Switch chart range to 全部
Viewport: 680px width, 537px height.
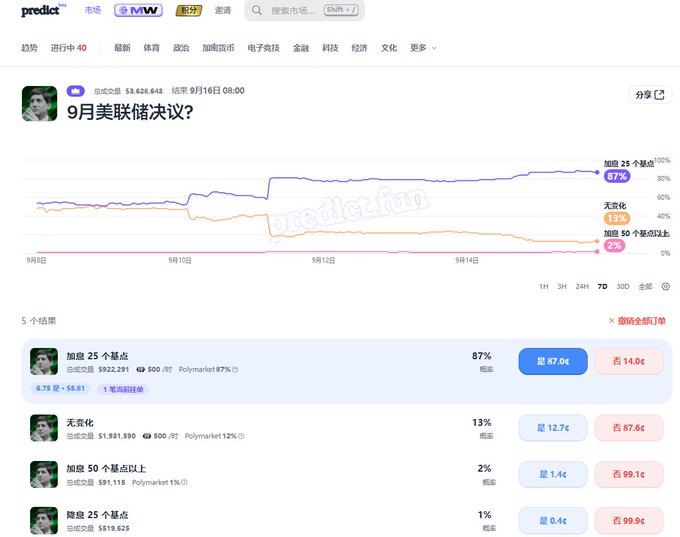coord(645,286)
